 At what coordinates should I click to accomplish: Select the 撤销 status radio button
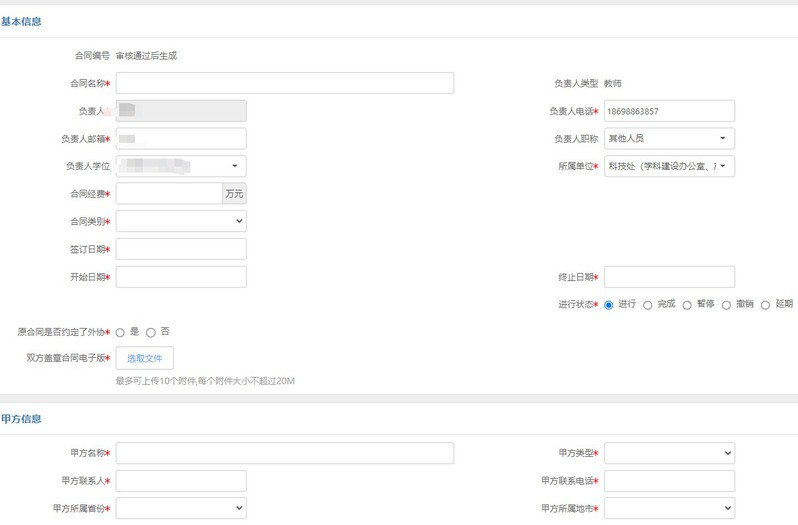pos(726,305)
